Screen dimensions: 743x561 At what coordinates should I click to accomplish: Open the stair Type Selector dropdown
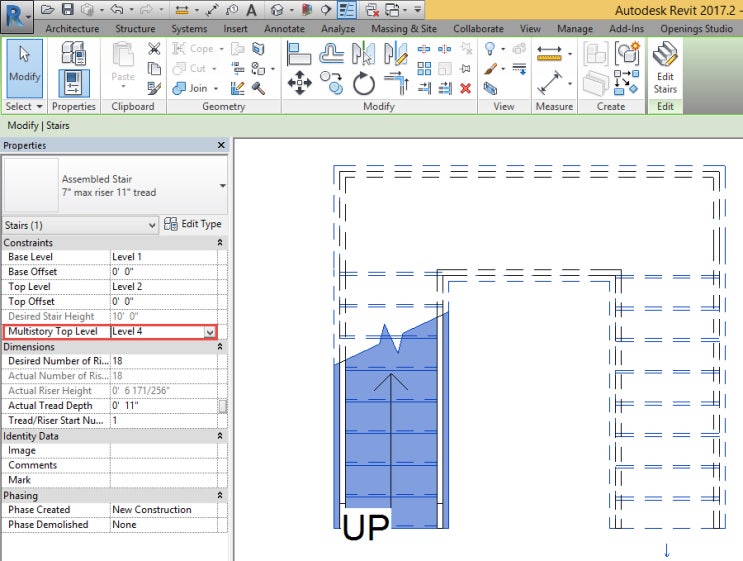[x=223, y=186]
